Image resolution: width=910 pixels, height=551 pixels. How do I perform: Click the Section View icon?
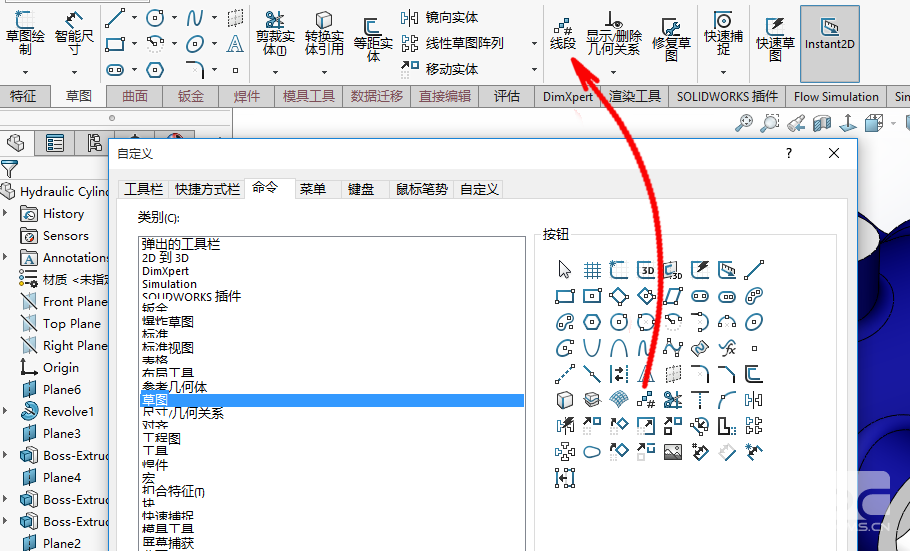822,123
